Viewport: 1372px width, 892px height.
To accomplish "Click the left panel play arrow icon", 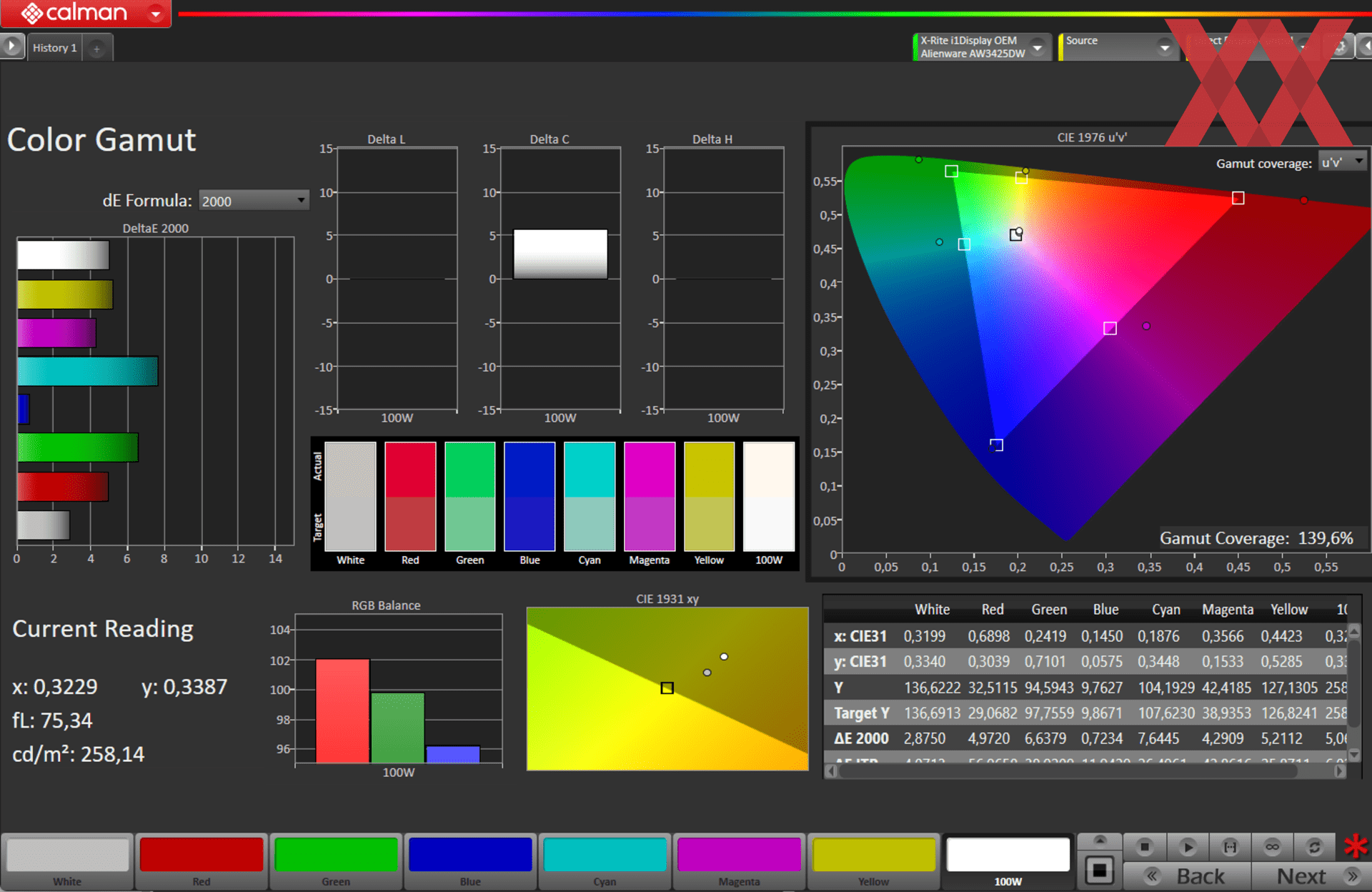I will pos(11,47).
